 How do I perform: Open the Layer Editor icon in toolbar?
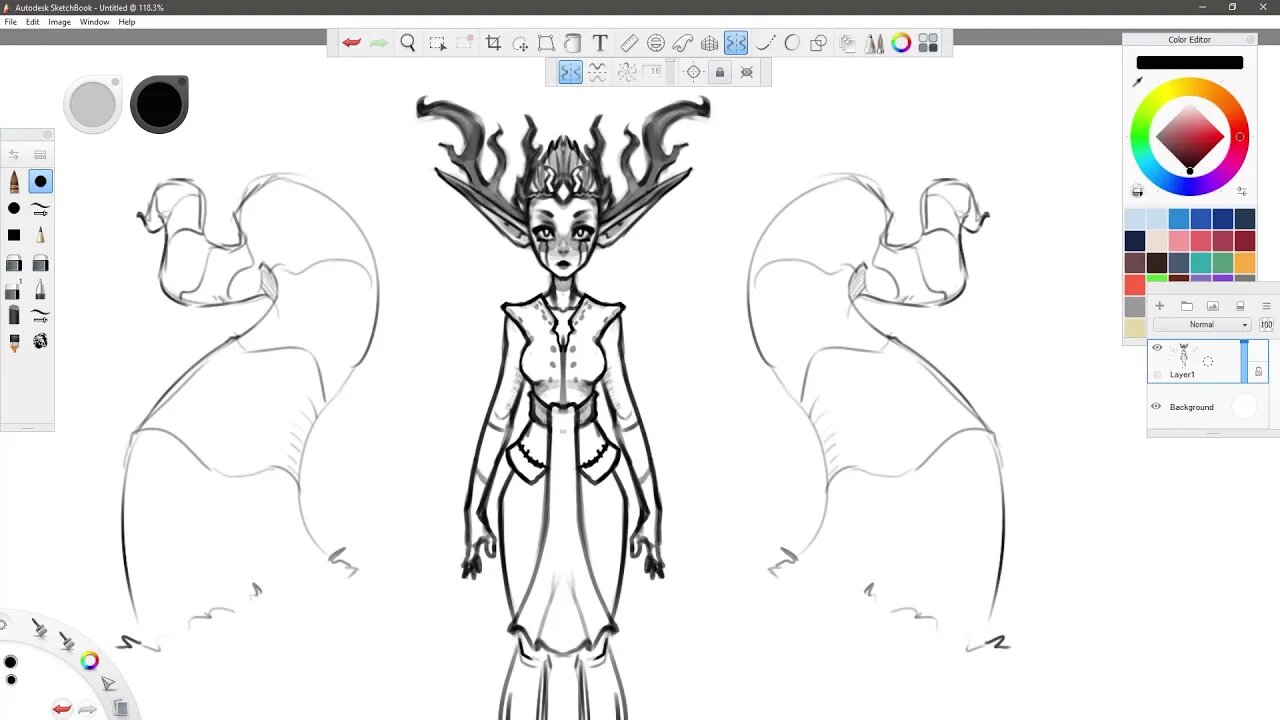pyautogui.click(x=848, y=43)
